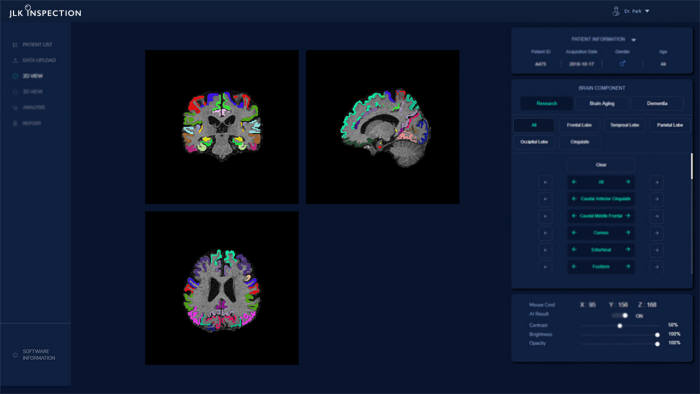The height and width of the screenshot is (394, 700).
Task: Click the far-right square button in the Cuneus row
Action: [x=657, y=233]
